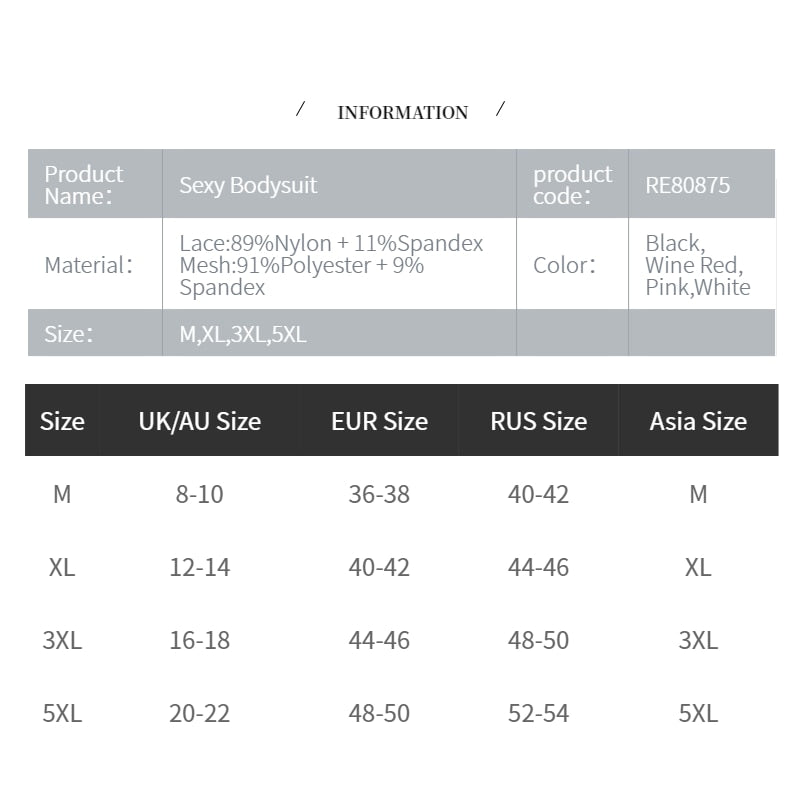Click the 3XL row label in Size column
The image size is (800, 800).
pos(62,640)
